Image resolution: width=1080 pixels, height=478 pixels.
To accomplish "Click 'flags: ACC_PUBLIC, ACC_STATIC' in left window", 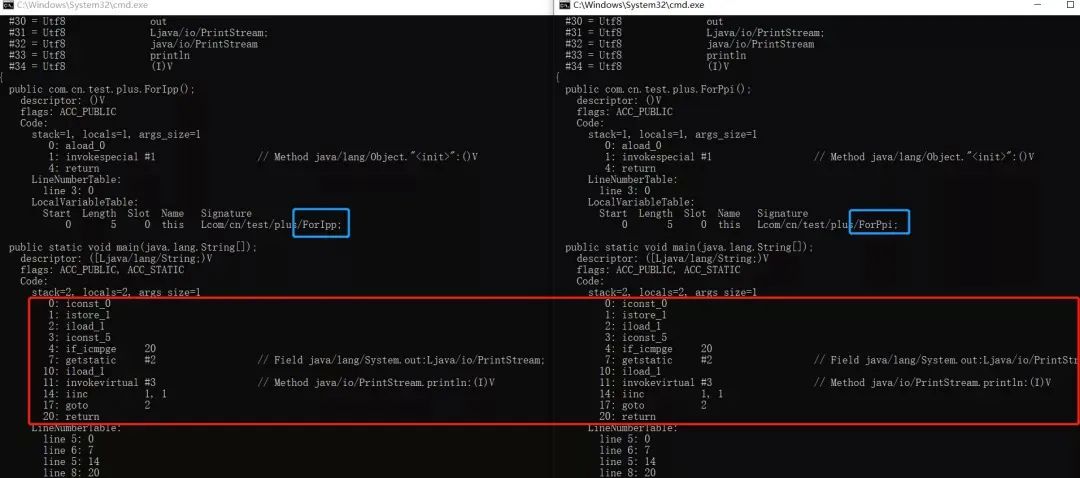I will [x=103, y=270].
